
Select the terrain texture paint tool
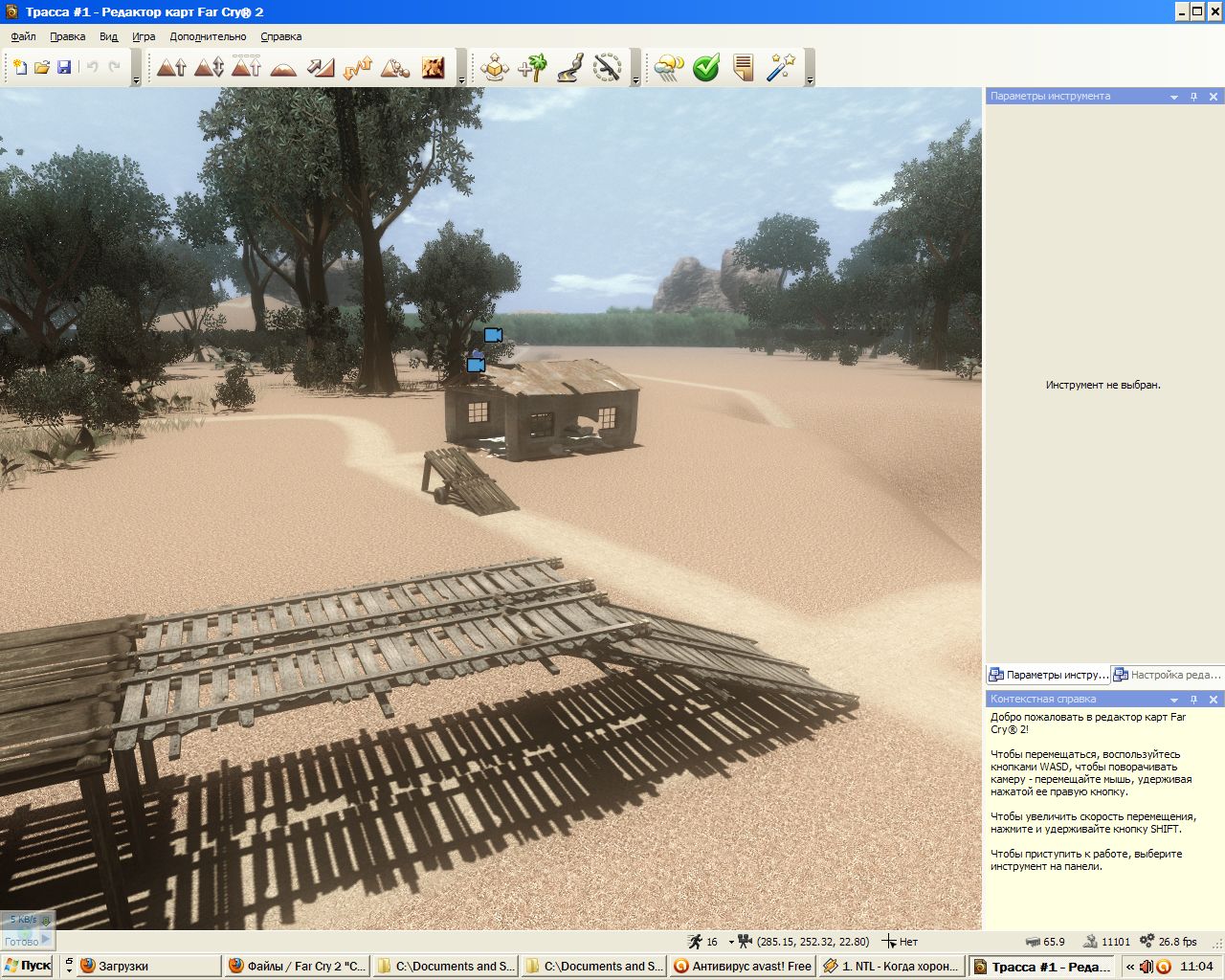(x=433, y=68)
